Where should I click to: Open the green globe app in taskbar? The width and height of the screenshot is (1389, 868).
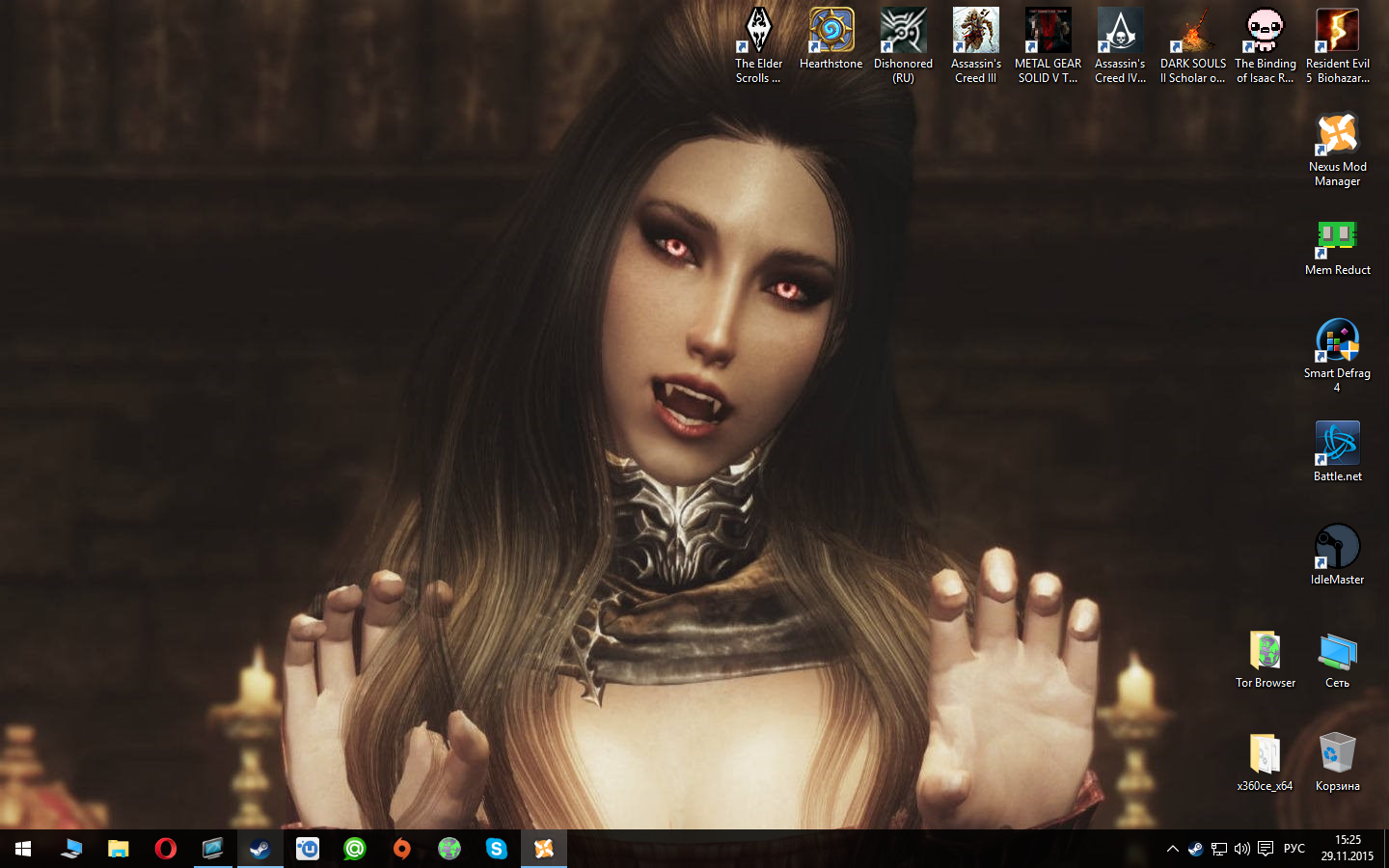click(449, 849)
